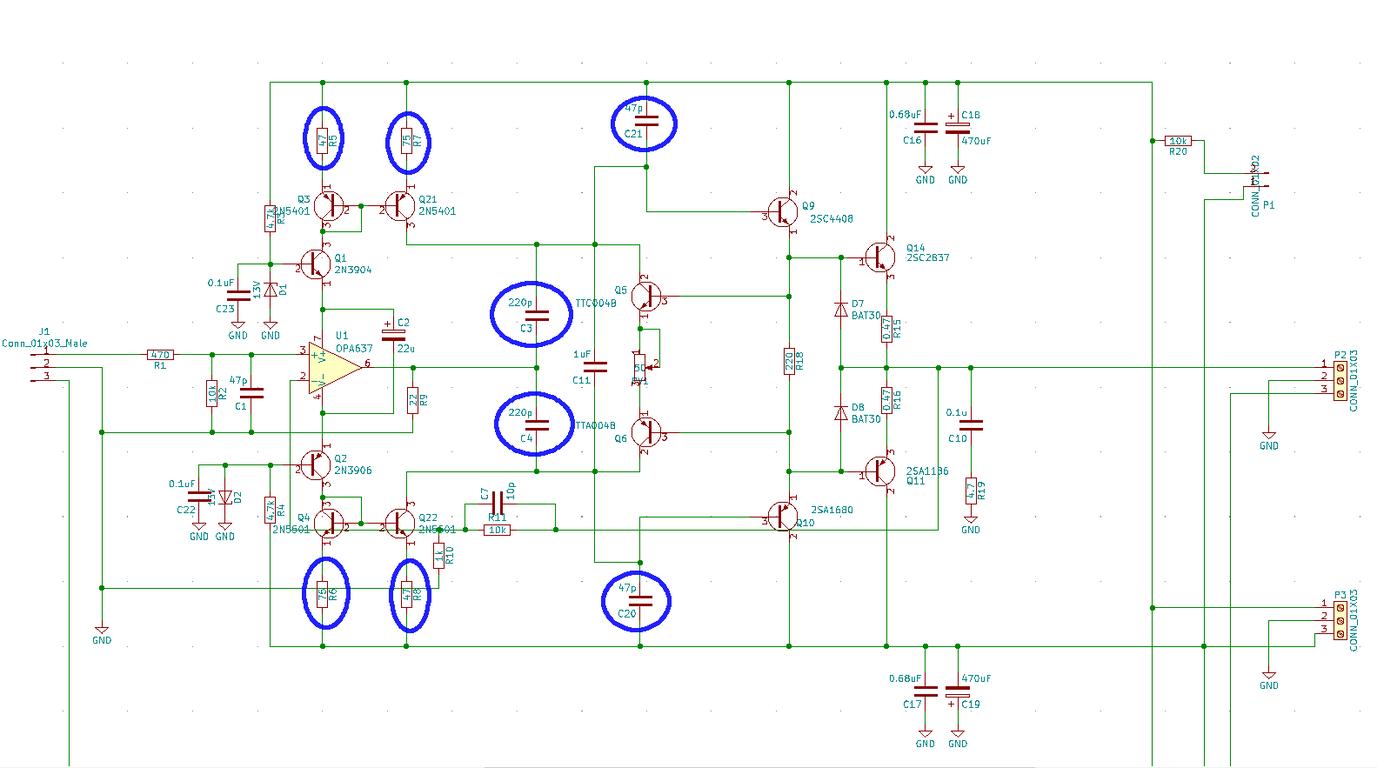Select transistor Q10 2SA1680
This screenshot has width=1377, height=768.
point(782,518)
